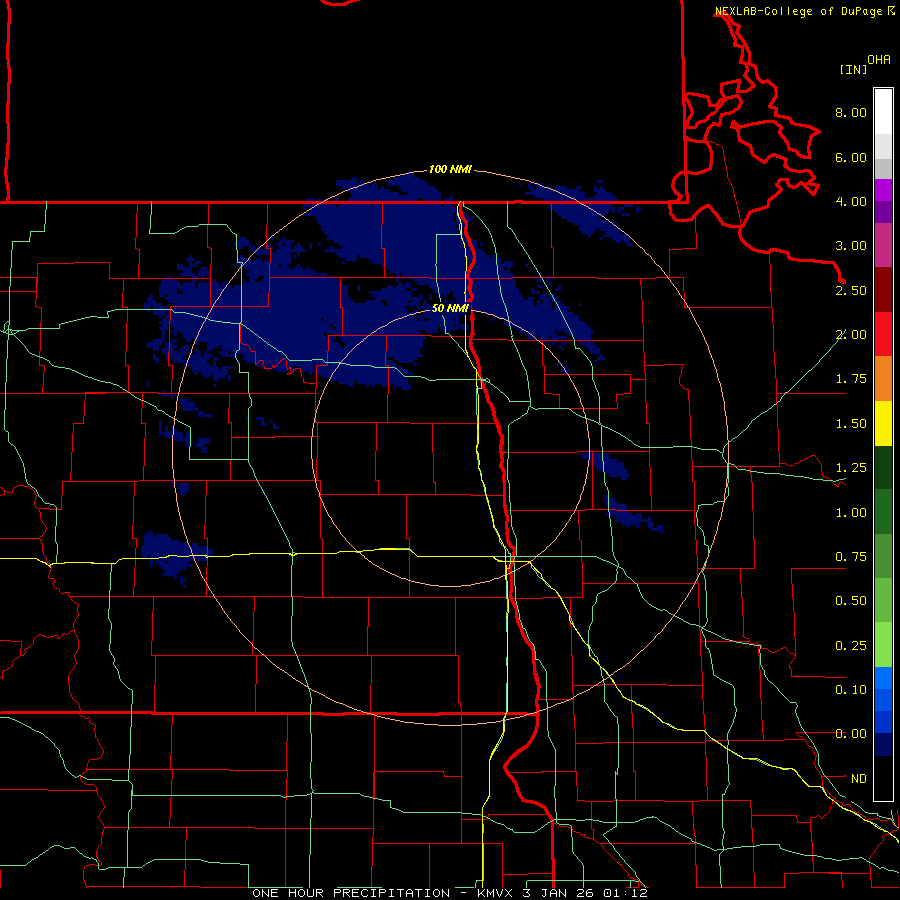The width and height of the screenshot is (900, 900).
Task: Click the 50 NMI range ring label
Action: 450,308
